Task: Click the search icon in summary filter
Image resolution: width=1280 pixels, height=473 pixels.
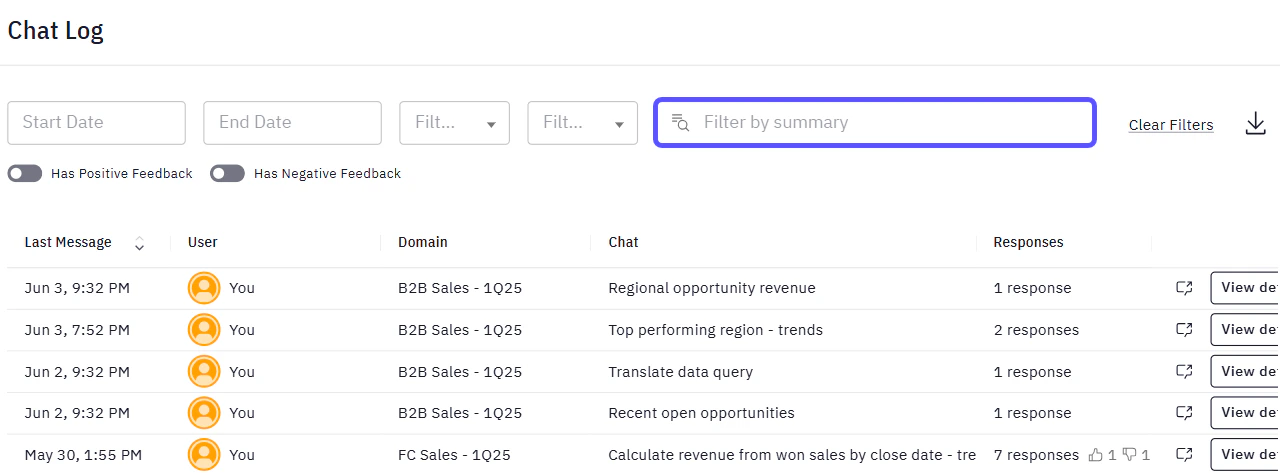Action: (681, 122)
